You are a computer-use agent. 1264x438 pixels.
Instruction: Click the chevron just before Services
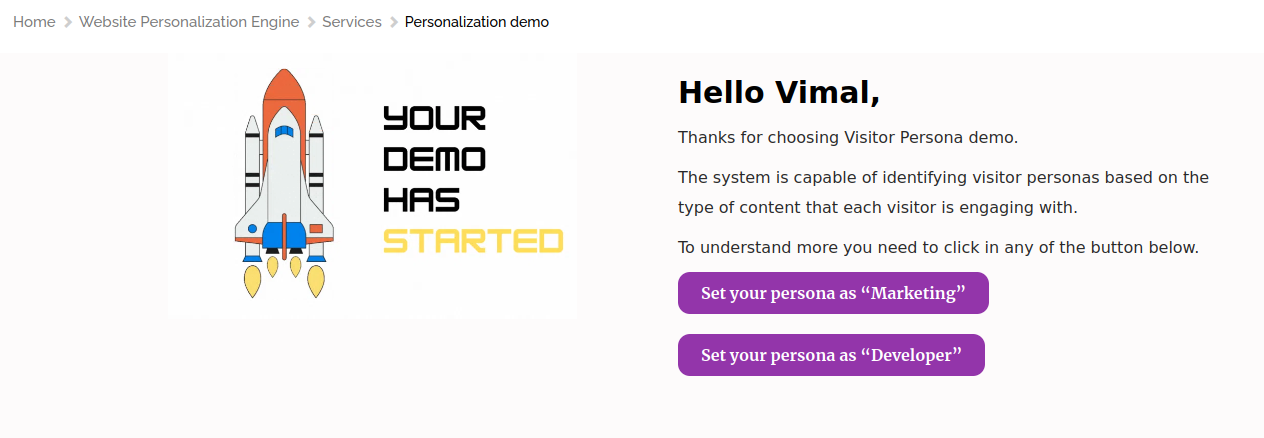point(311,22)
